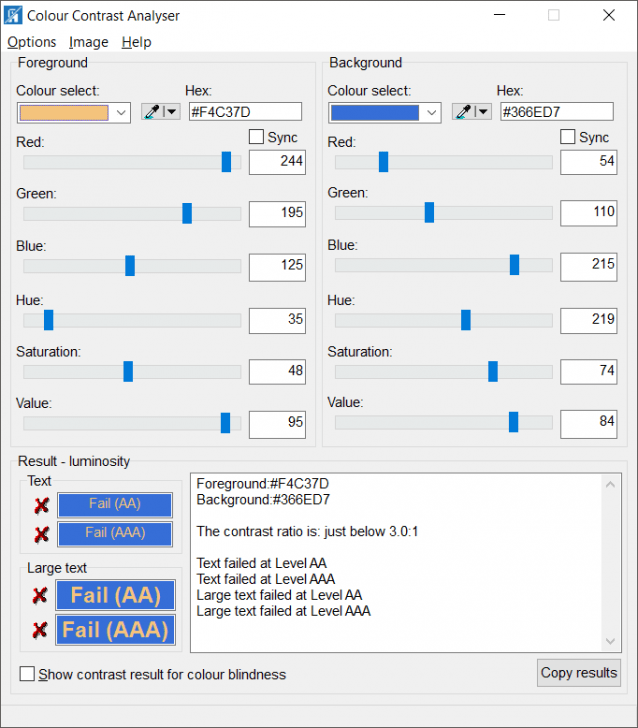Click the background Saturation slider handle
This screenshot has width=638, height=728.
click(493, 371)
